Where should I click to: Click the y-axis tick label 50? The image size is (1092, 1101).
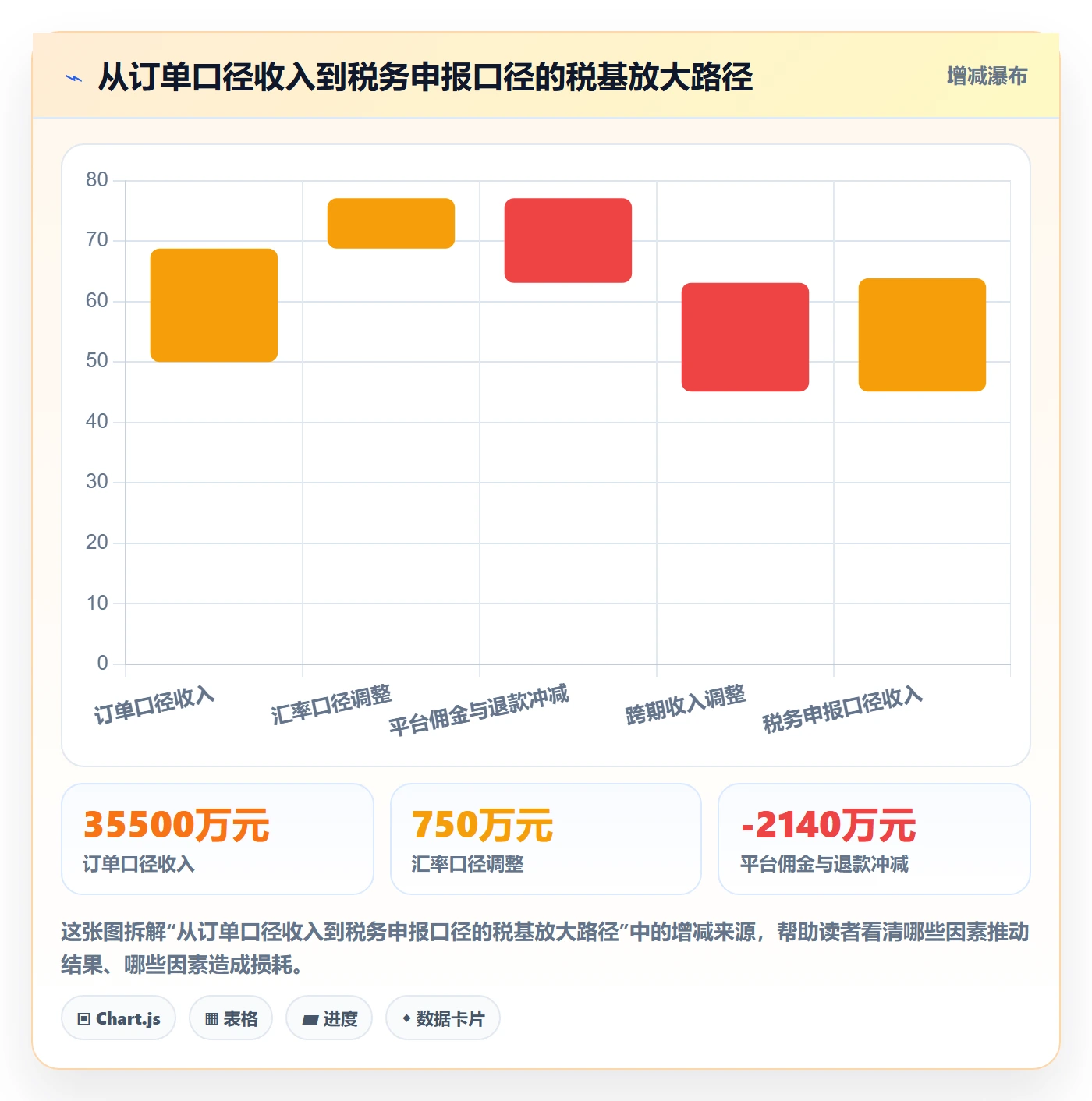(97, 361)
